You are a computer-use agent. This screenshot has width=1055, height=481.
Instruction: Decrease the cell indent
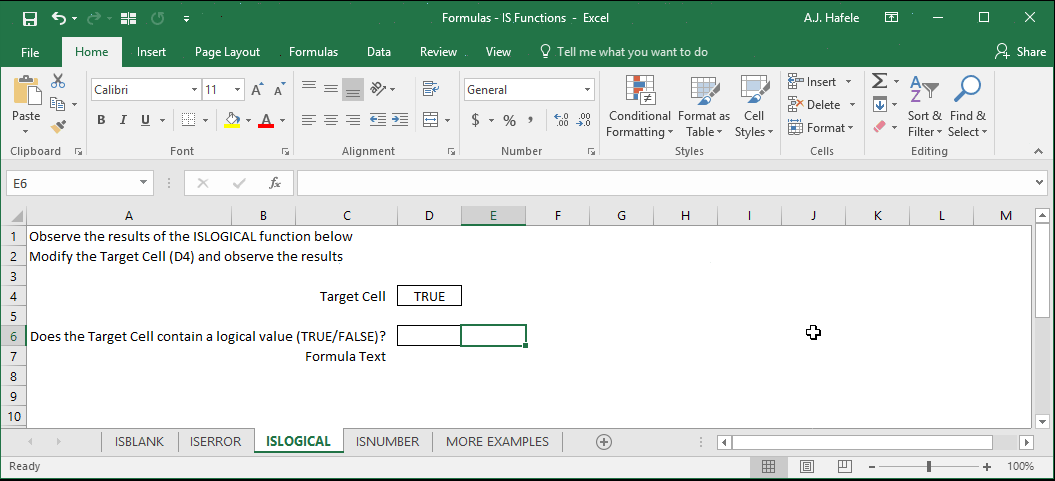[378, 120]
